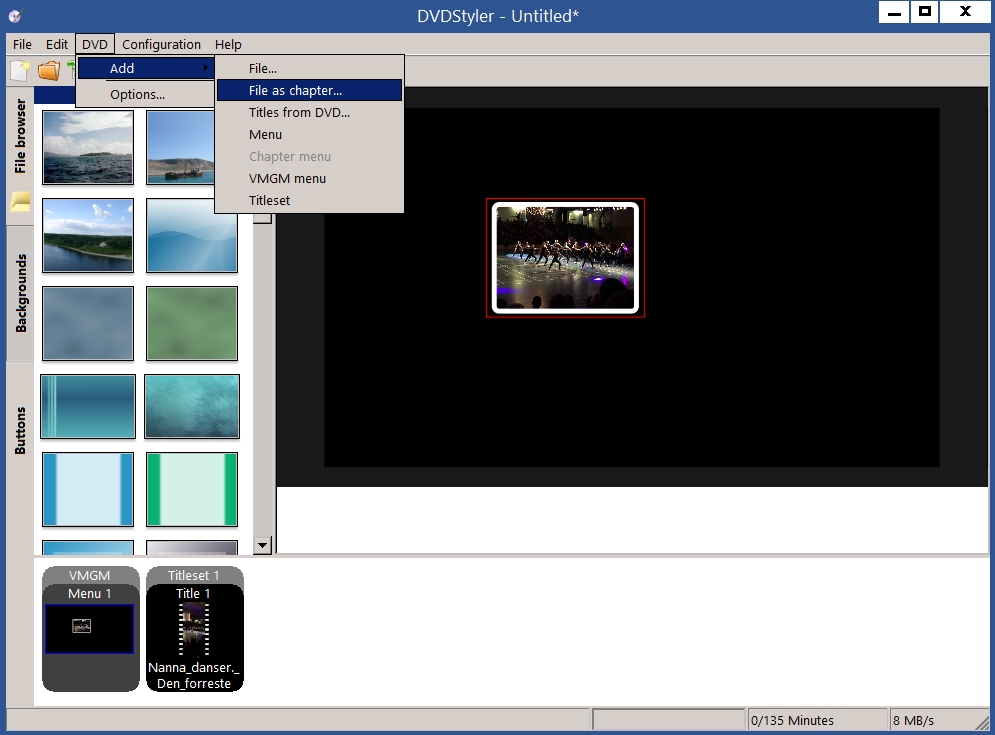Switch to the Backgrounds tab
The height and width of the screenshot is (735, 995).
pyautogui.click(x=20, y=293)
